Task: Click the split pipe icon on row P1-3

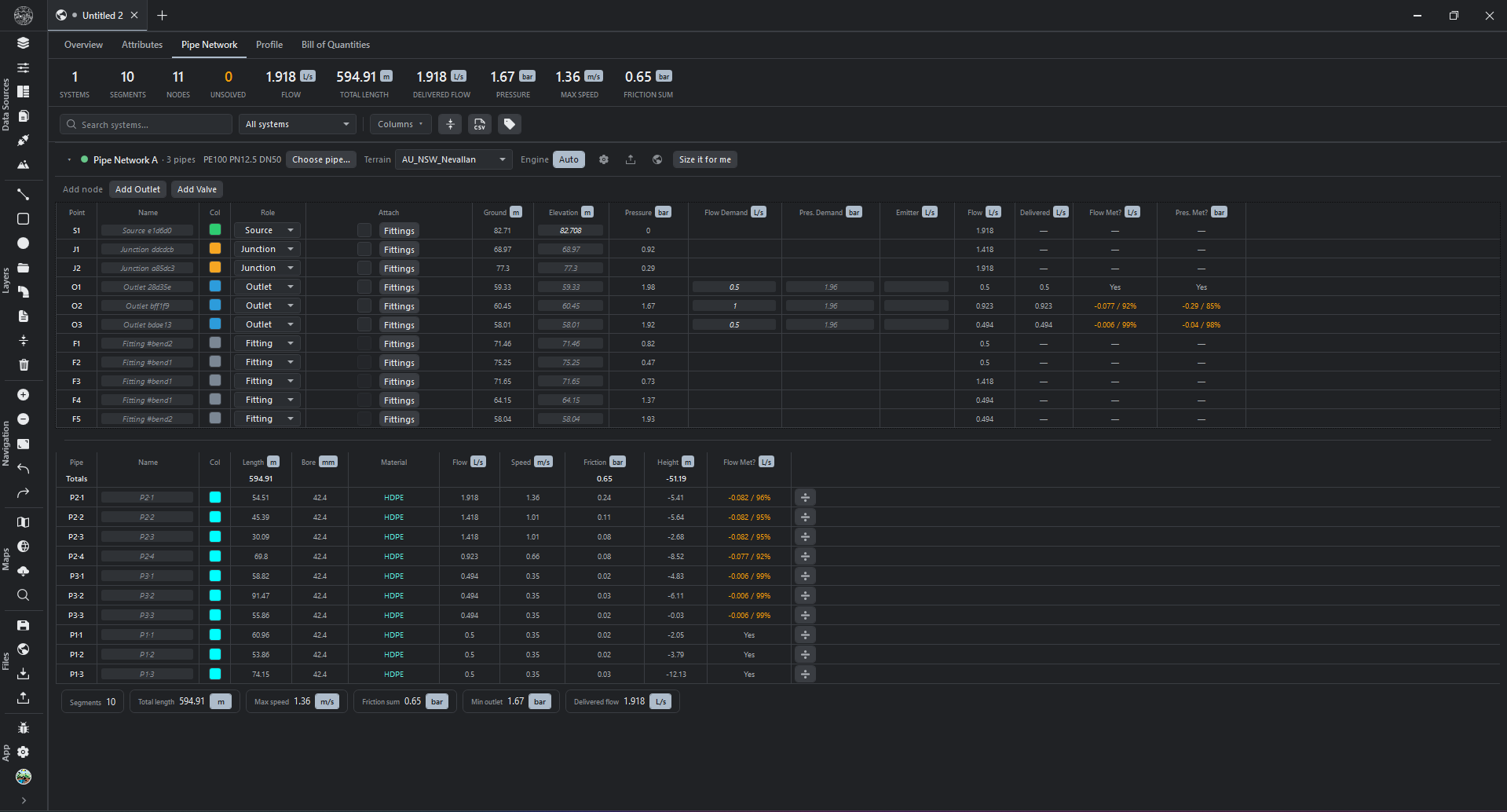Action: (x=805, y=674)
